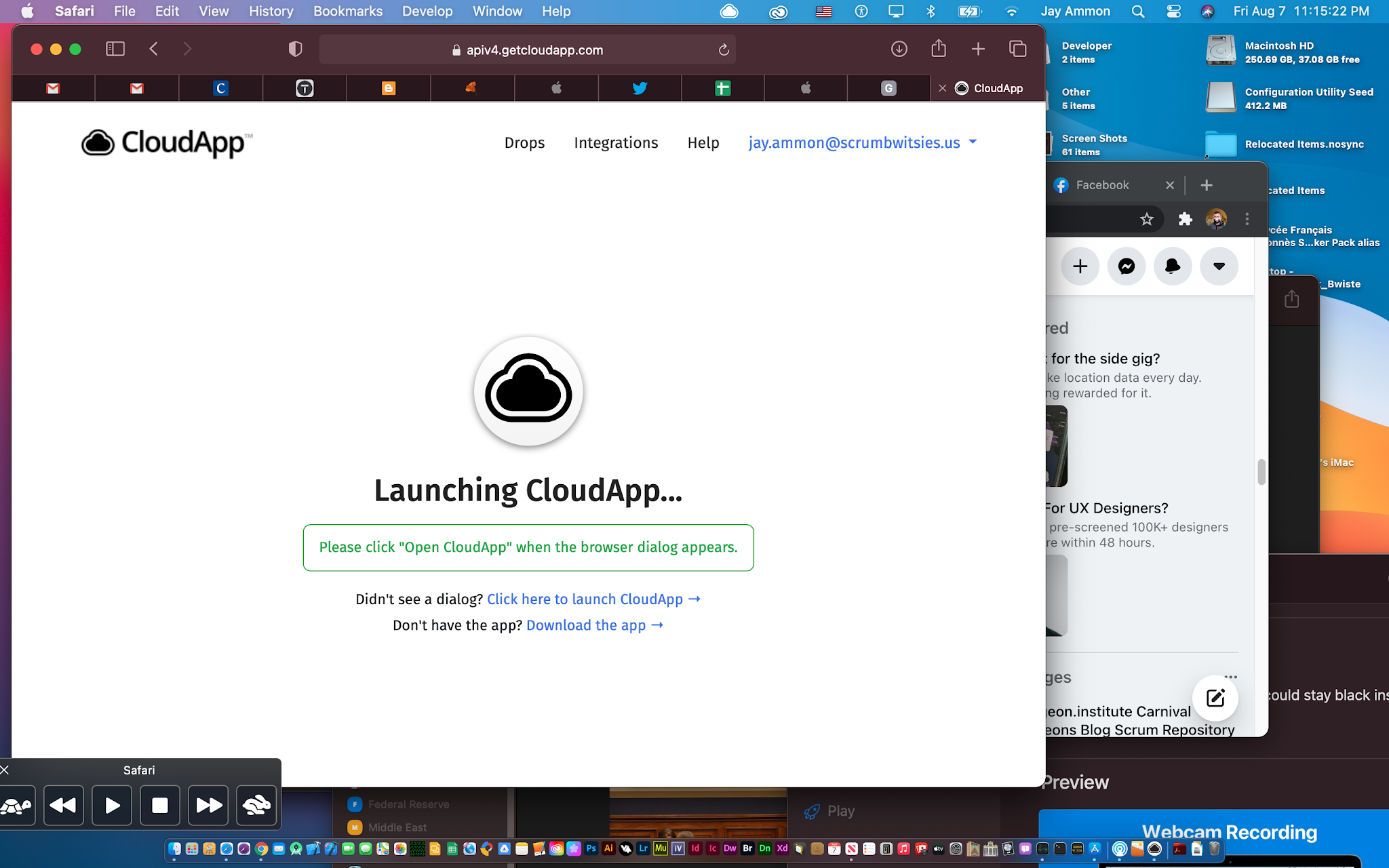Open Photoshop in the Dock
Viewport: 1389px width, 868px height.
coord(591,848)
